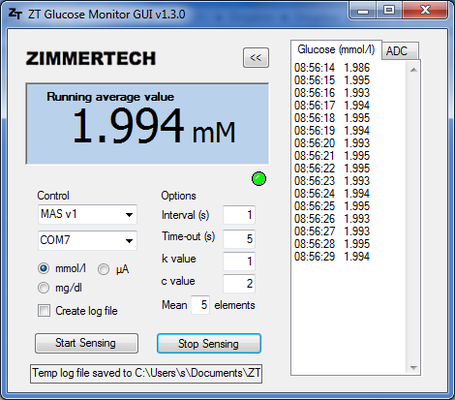
Task: Open the MAS v1 device dropdown
Action: [x=87, y=214]
